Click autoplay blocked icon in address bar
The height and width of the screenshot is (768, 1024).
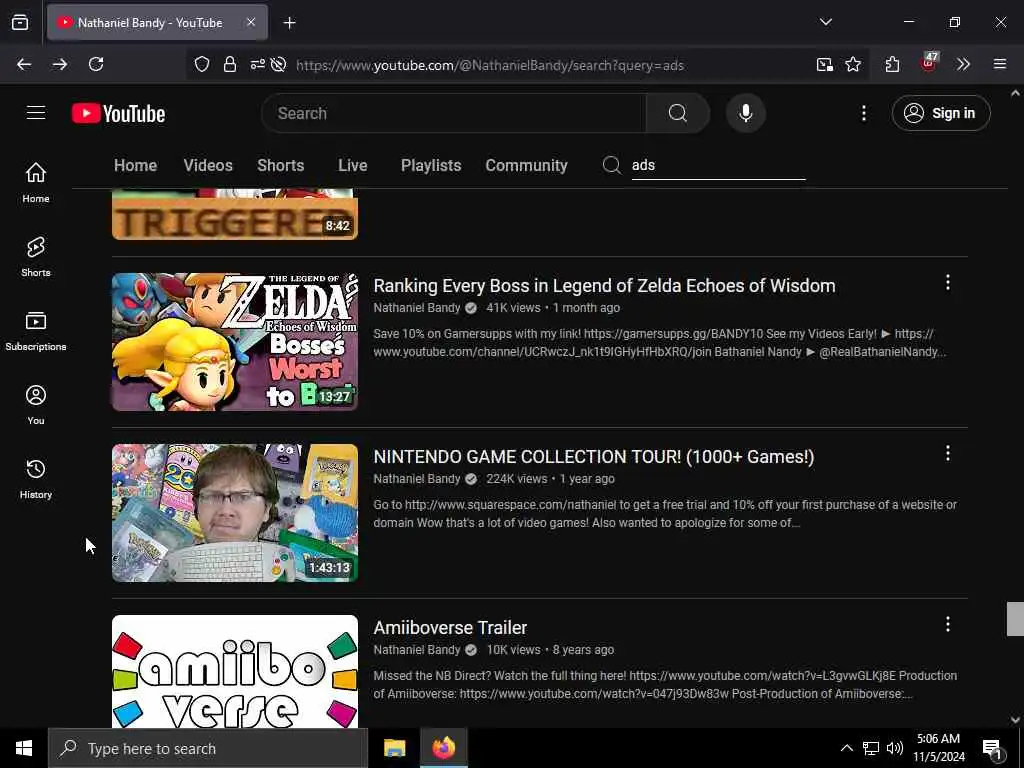pos(278,65)
